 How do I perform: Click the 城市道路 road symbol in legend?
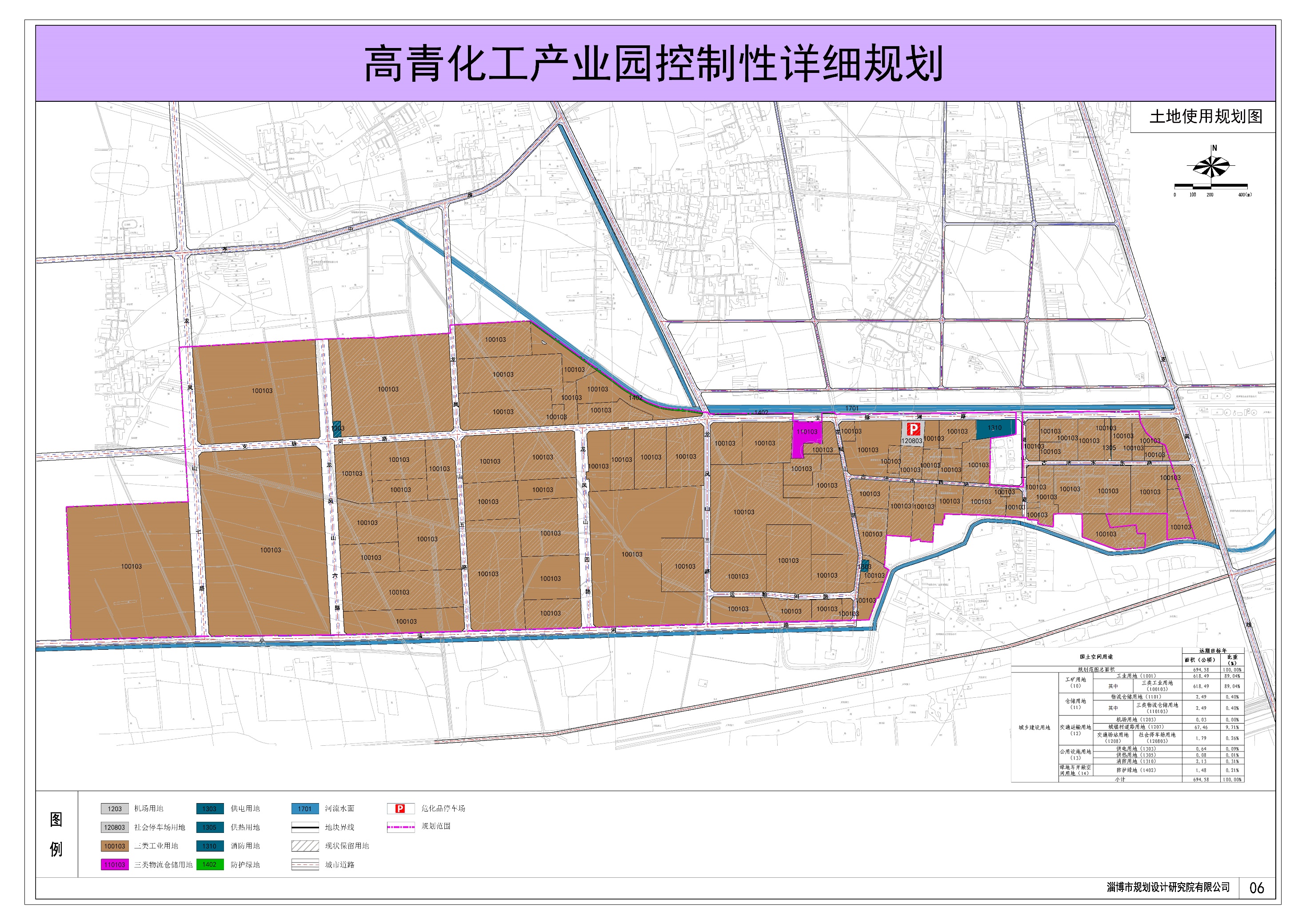pos(305,865)
